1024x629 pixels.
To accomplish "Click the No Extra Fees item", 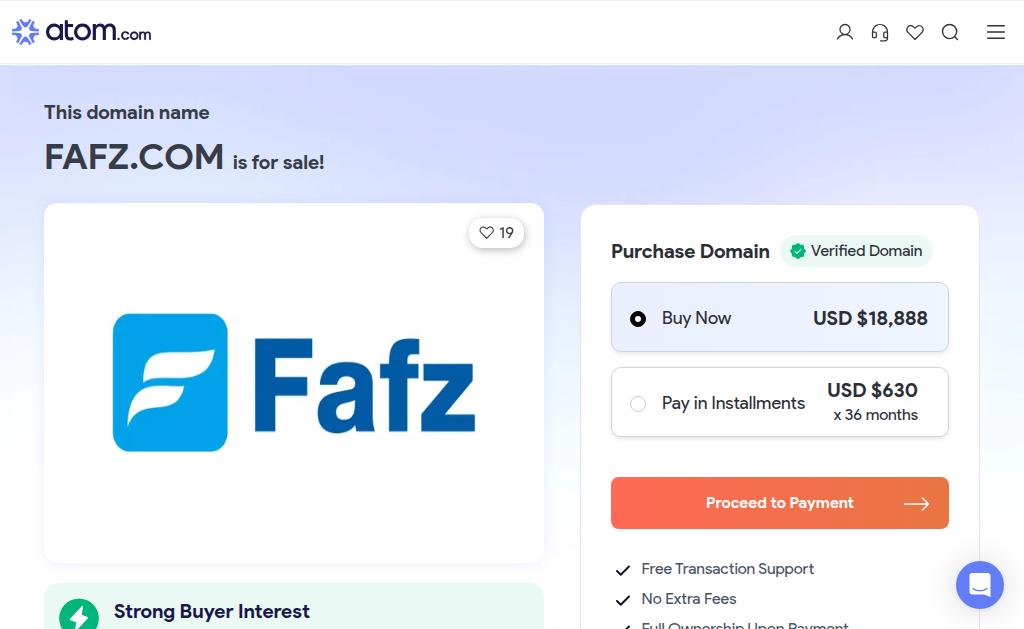I will (x=688, y=599).
